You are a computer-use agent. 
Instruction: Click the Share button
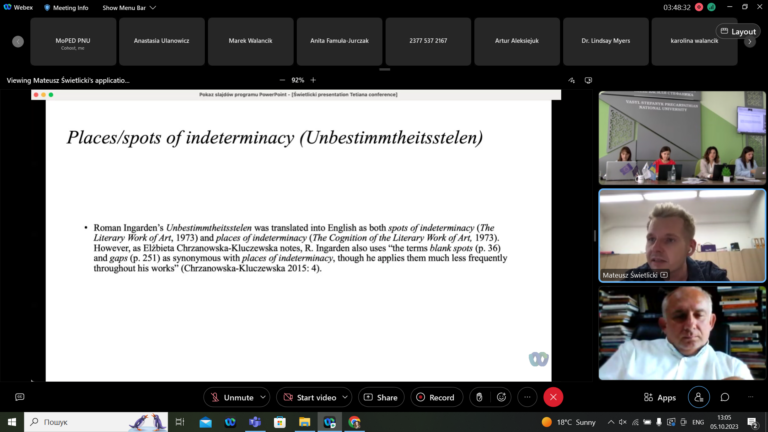click(x=381, y=397)
